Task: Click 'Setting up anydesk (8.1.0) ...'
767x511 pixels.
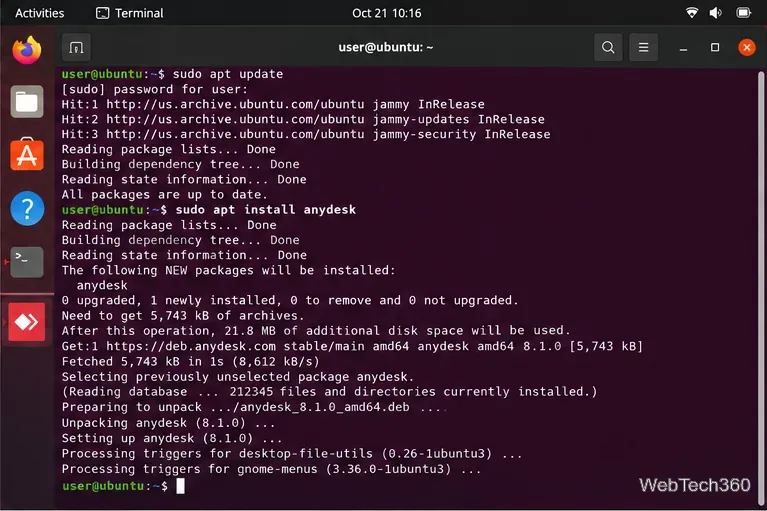Action: pyautogui.click(x=172, y=438)
